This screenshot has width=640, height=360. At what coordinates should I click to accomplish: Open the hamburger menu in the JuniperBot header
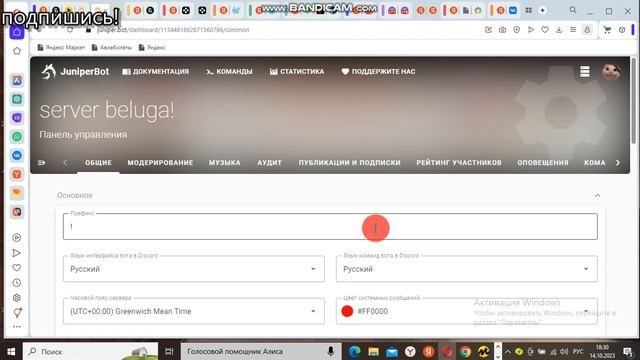584,71
